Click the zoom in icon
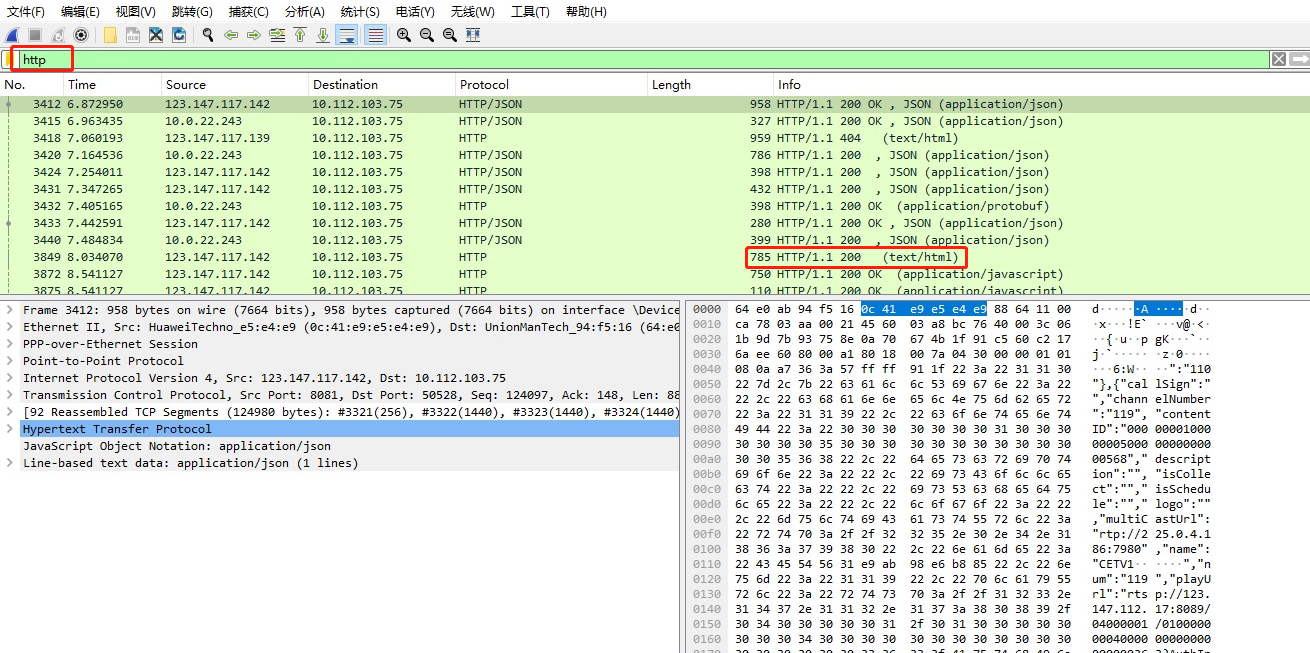The height and width of the screenshot is (653, 1310). [x=403, y=35]
